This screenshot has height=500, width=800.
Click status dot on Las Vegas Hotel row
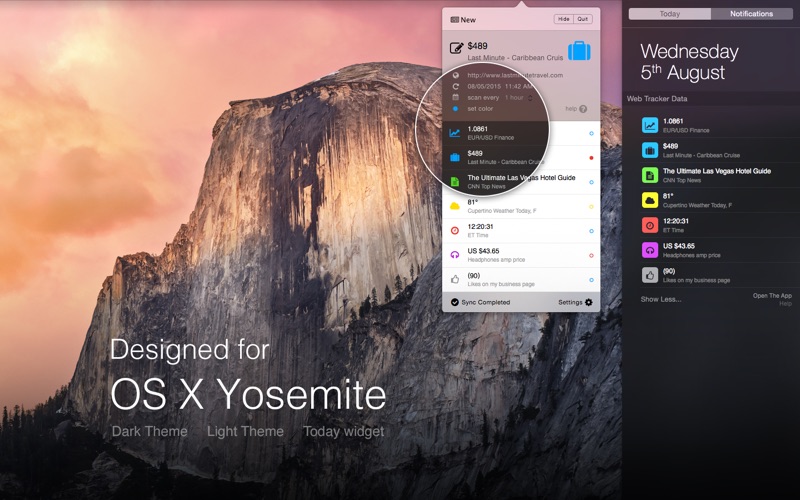point(591,182)
